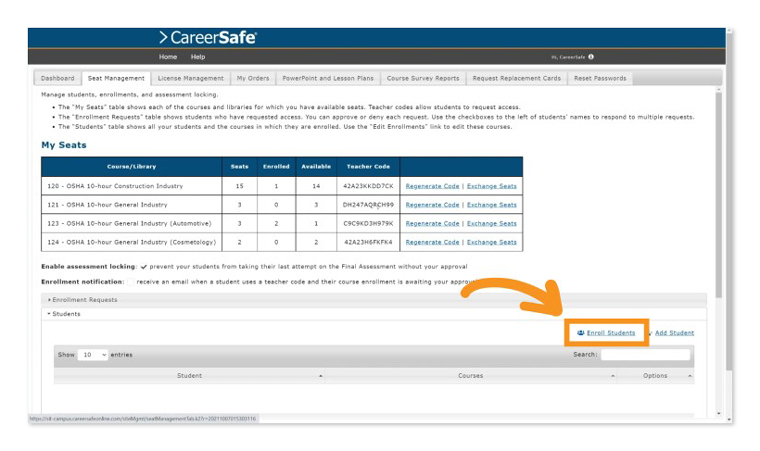The width and height of the screenshot is (760, 451).
Task: Click row 123 OSHA General Industry (Automotive)
Action: click(282, 224)
